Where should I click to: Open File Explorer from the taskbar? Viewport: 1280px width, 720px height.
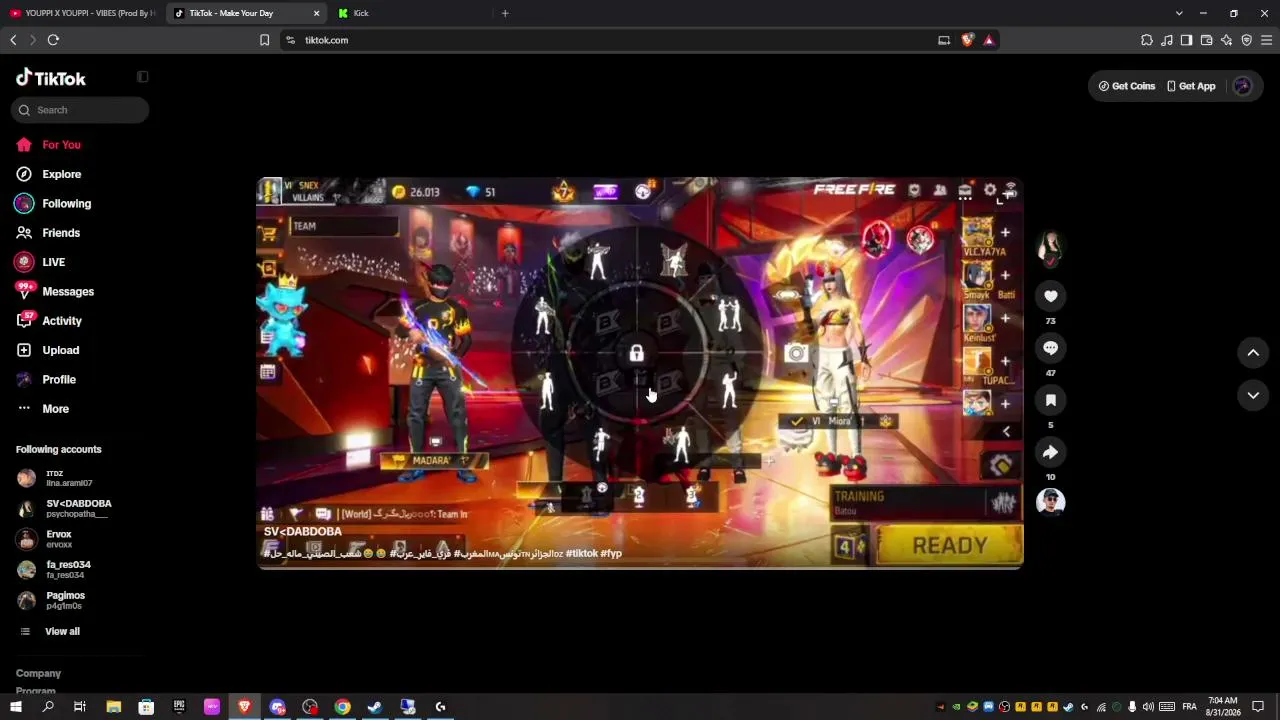point(114,707)
